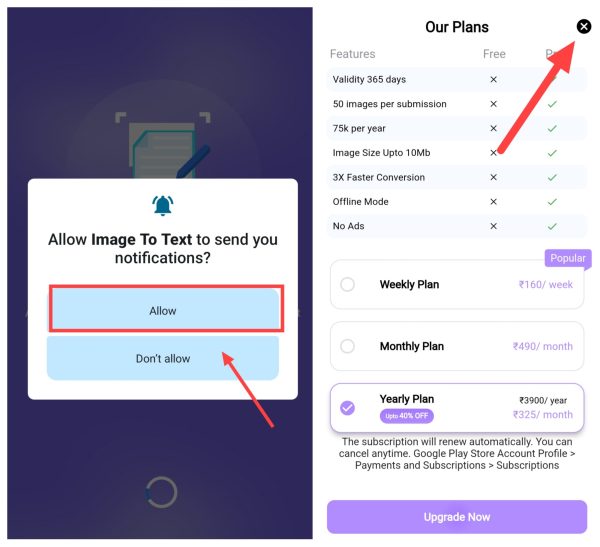The image size is (600, 547).
Task: Select the Weekly Plan radio button
Action: (347, 284)
